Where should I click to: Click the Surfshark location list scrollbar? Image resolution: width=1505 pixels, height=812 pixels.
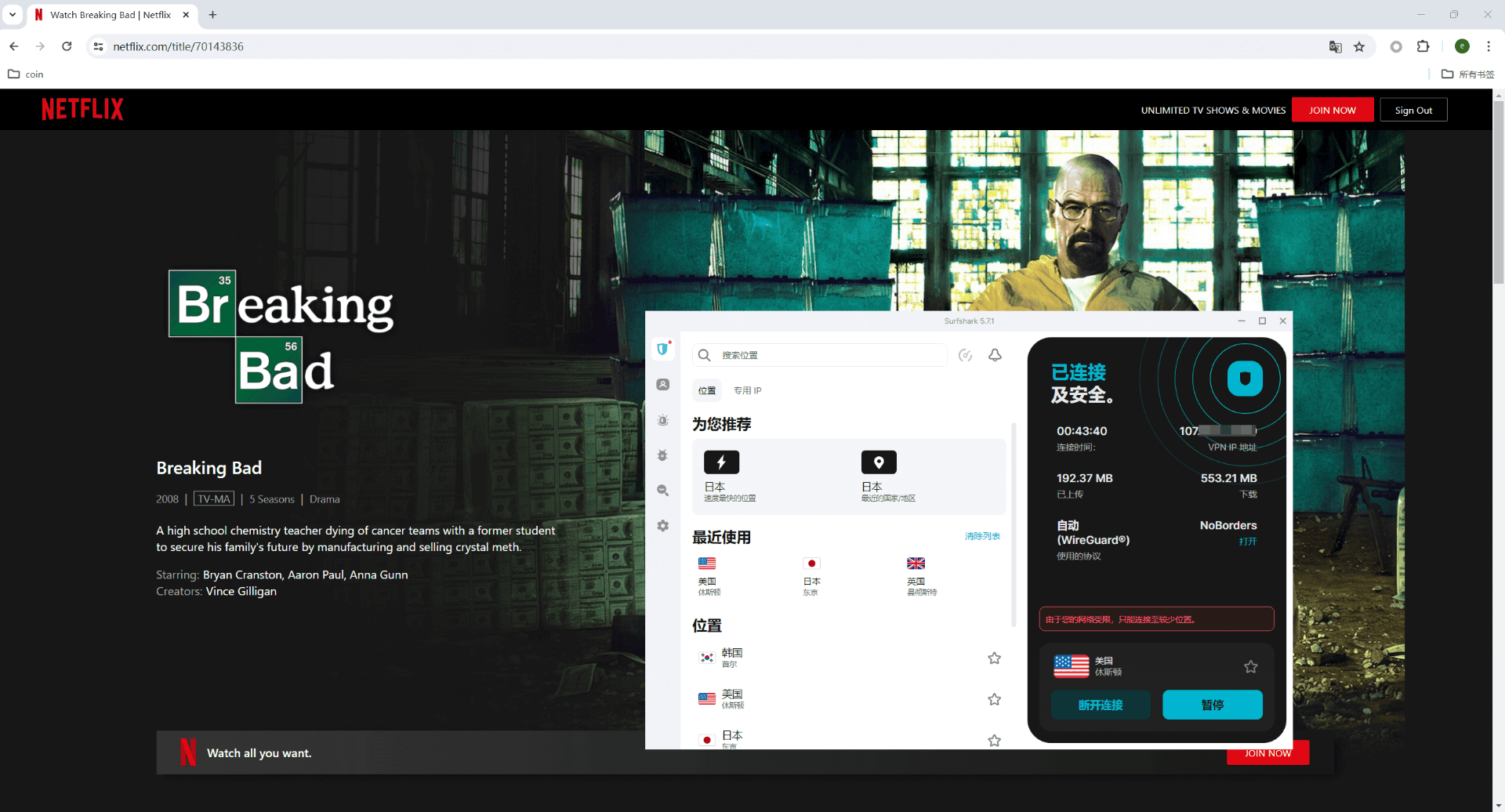coord(1014,525)
